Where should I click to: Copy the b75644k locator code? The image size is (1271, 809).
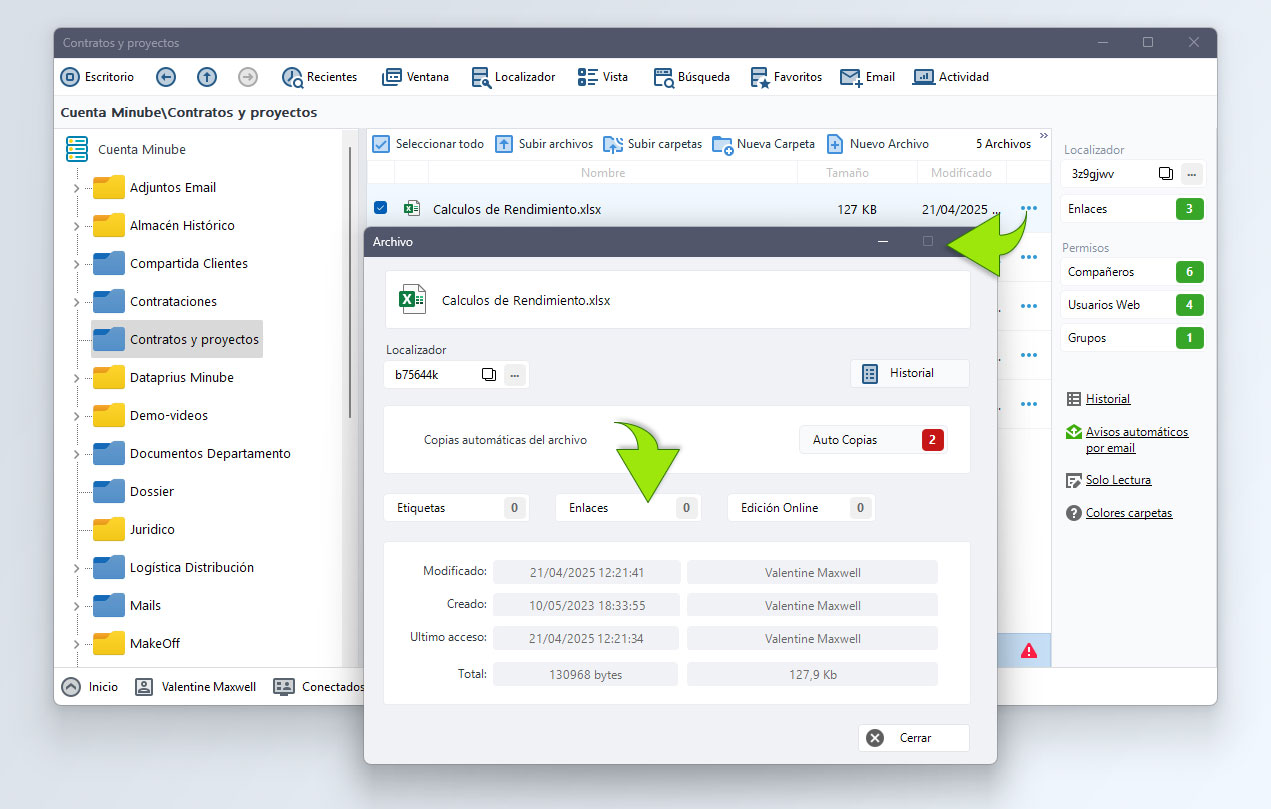(x=488, y=374)
